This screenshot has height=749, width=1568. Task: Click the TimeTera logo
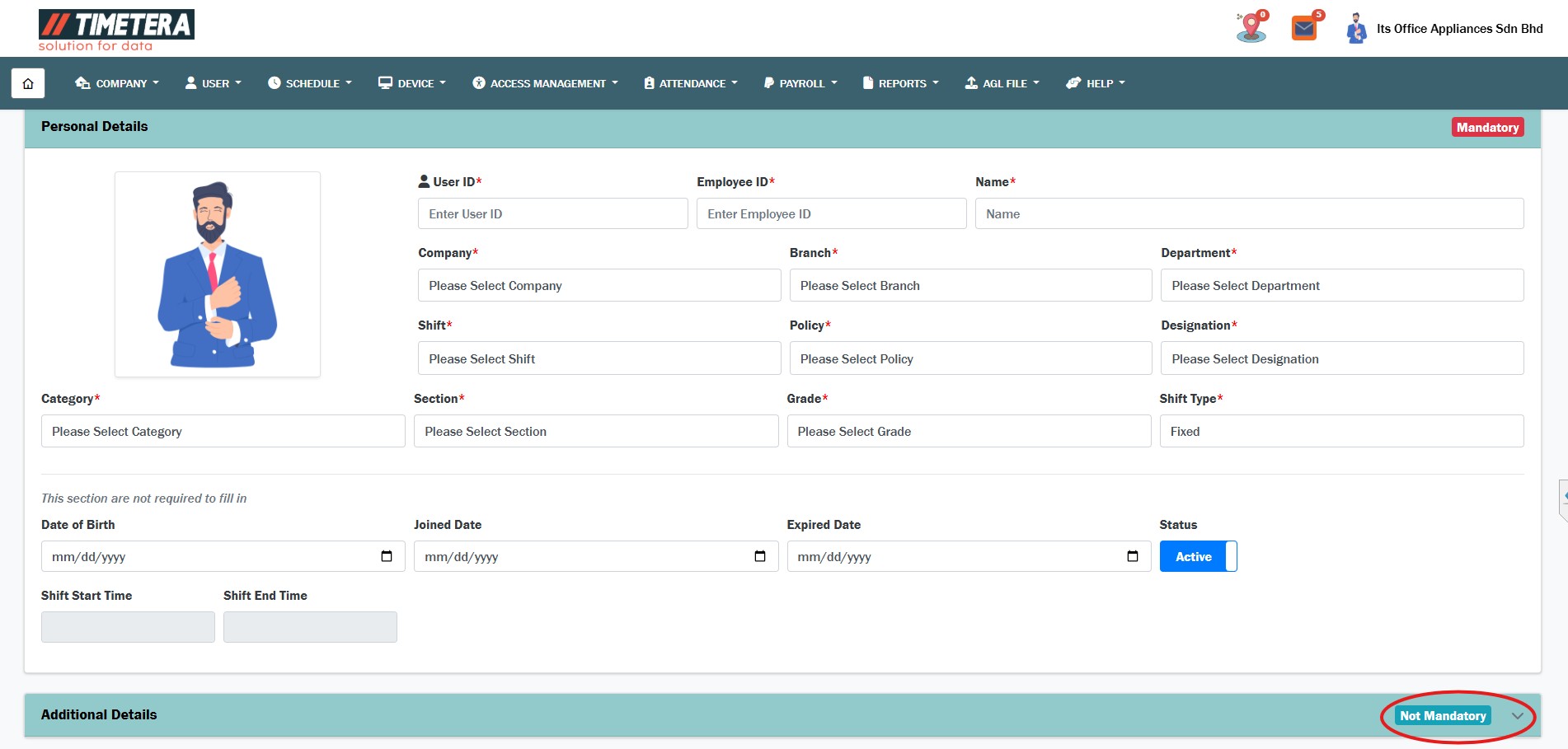[x=116, y=30]
